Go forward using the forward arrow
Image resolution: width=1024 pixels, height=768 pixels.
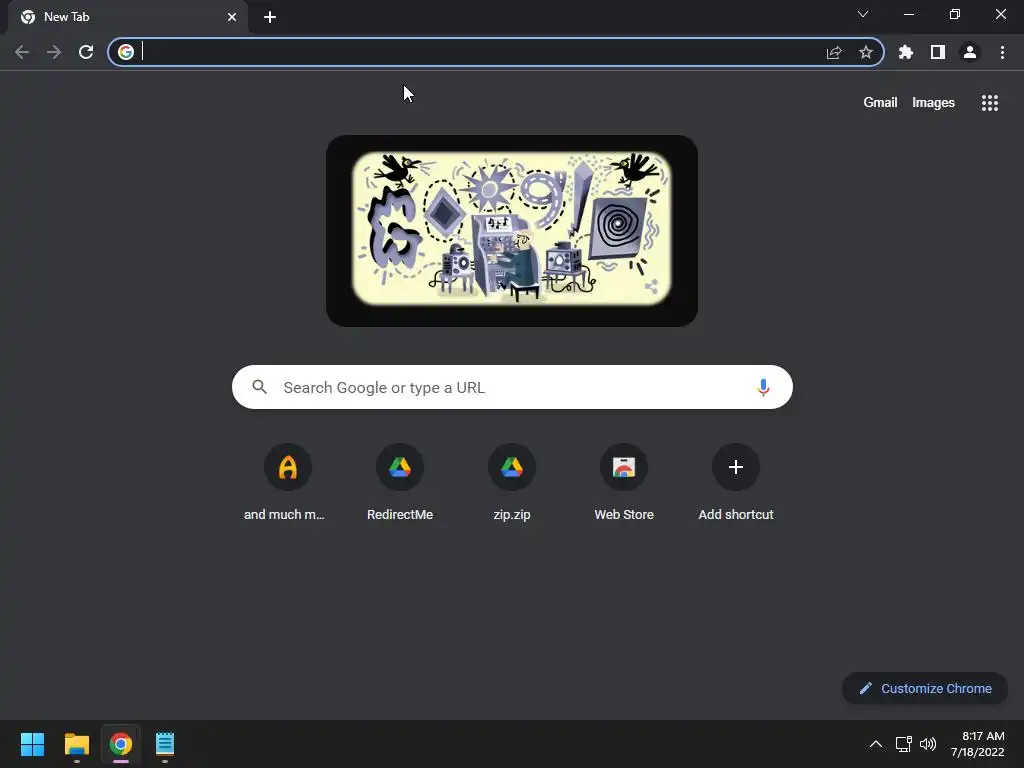[54, 52]
